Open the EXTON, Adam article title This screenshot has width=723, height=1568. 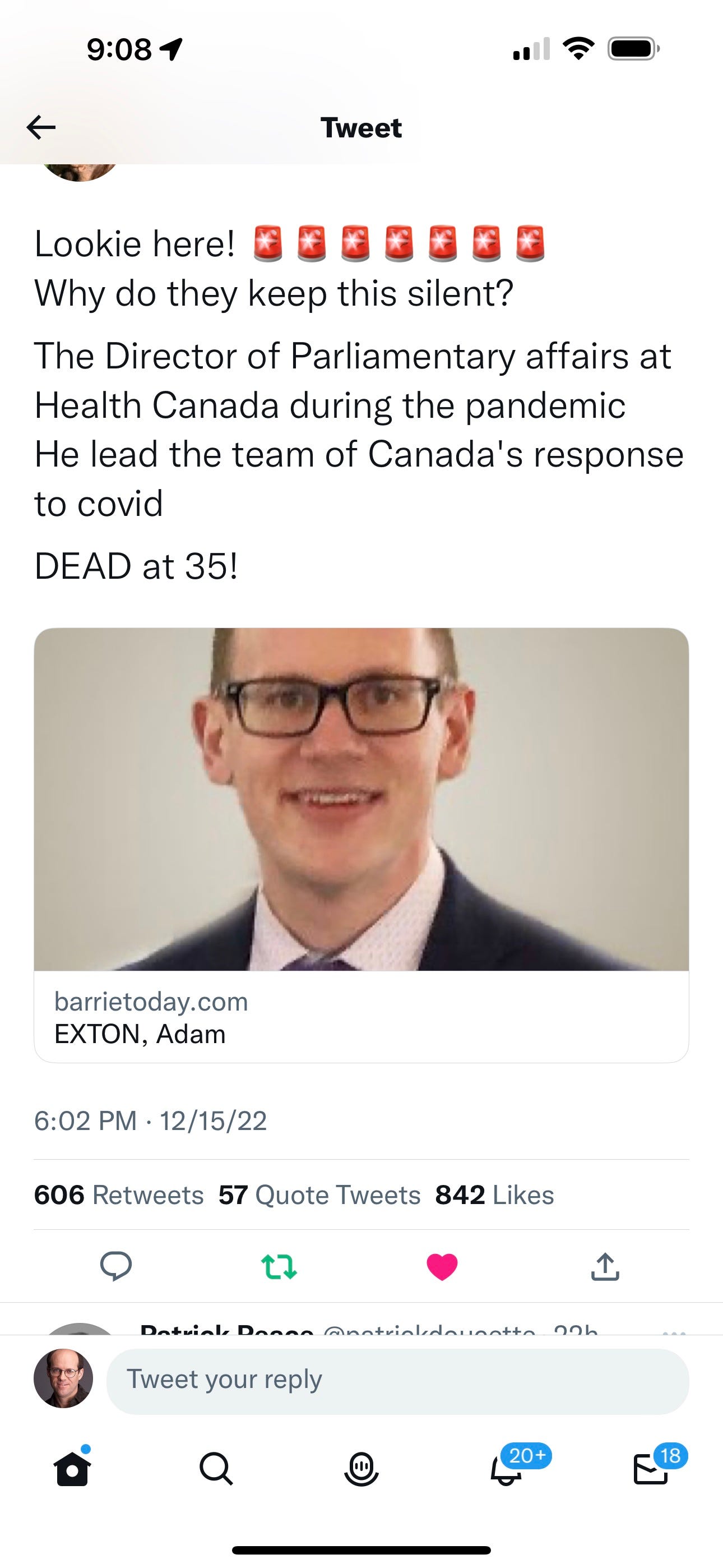(x=140, y=1034)
